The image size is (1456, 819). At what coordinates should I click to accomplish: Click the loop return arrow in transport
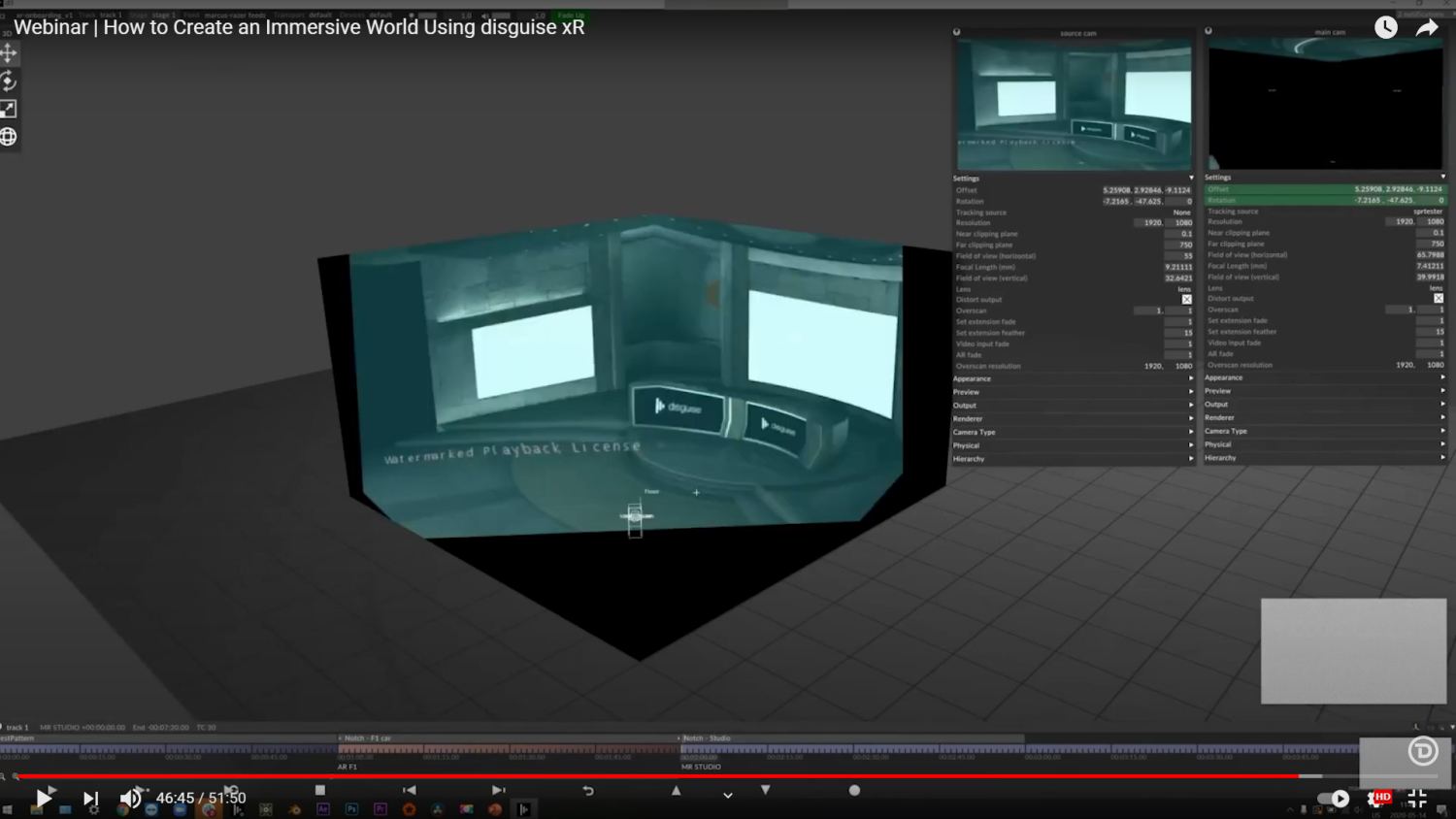[x=588, y=791]
